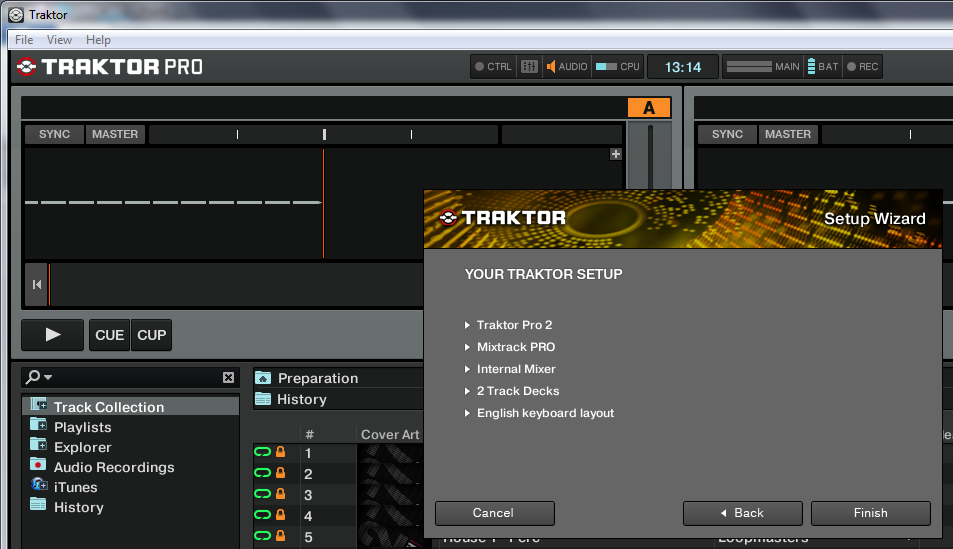Viewport: 953px width, 549px height.
Task: Click the Play button on Deck A
Action: click(x=53, y=335)
